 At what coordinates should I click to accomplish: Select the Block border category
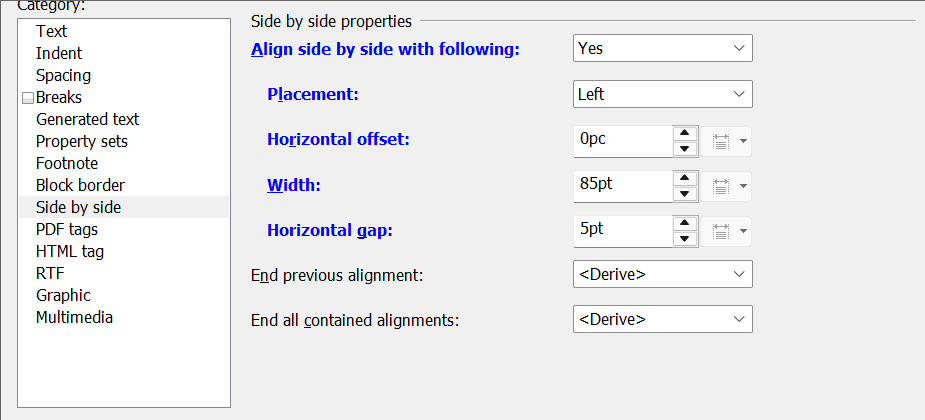pyautogui.click(x=80, y=185)
